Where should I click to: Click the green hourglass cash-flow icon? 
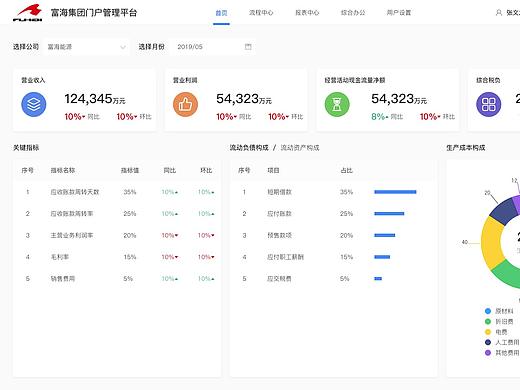point(337,104)
